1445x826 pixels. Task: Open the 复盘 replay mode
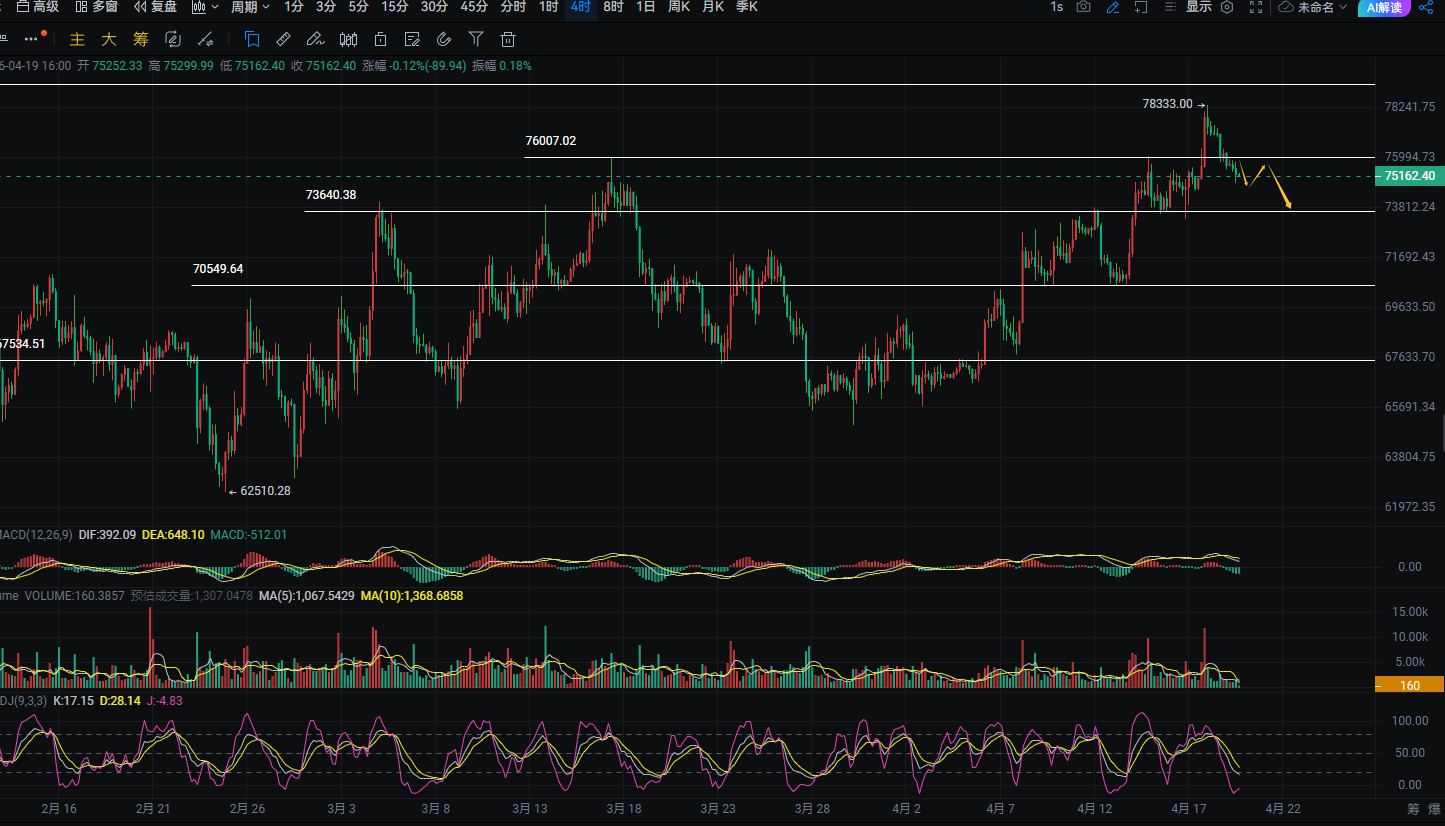[x=156, y=7]
